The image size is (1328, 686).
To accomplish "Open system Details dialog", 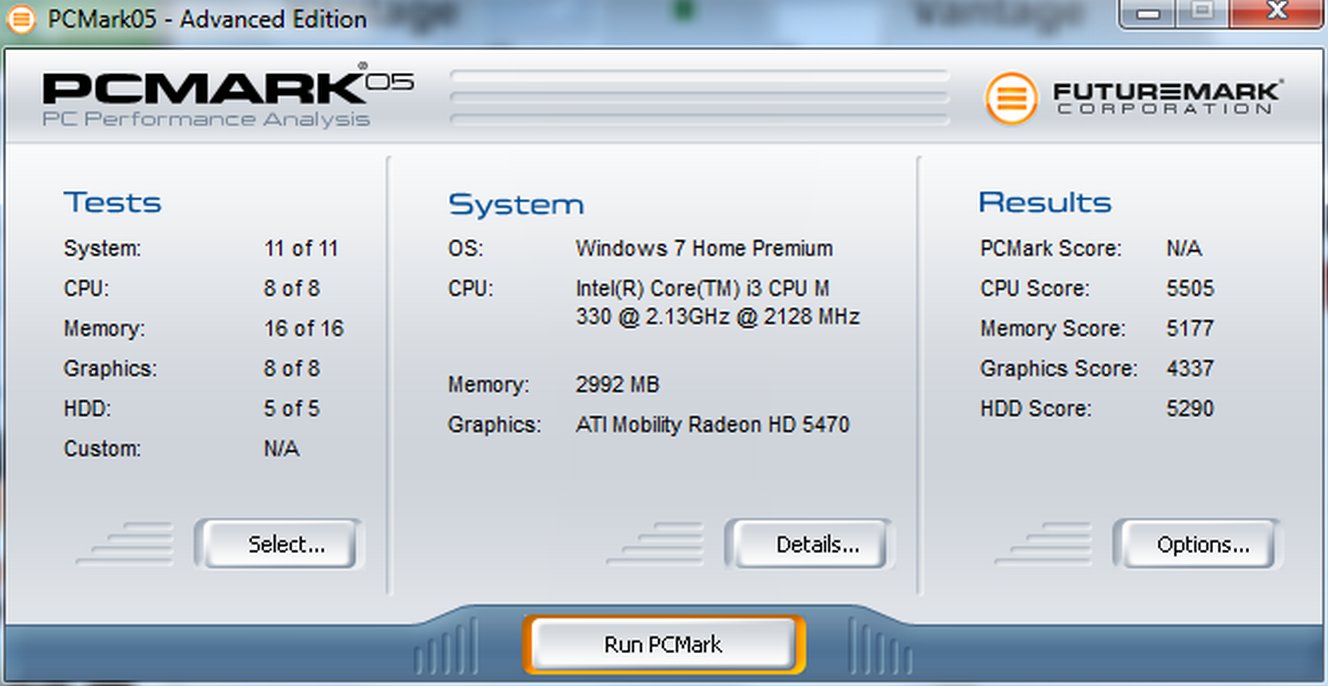I will pyautogui.click(x=810, y=545).
